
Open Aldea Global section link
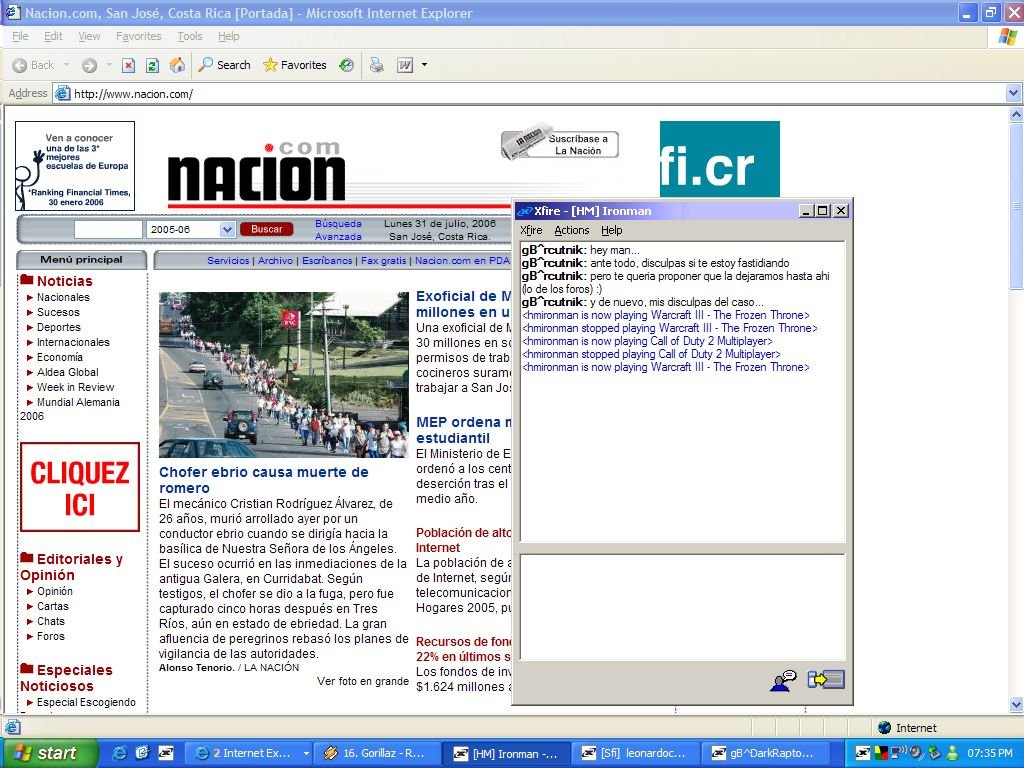[68, 372]
